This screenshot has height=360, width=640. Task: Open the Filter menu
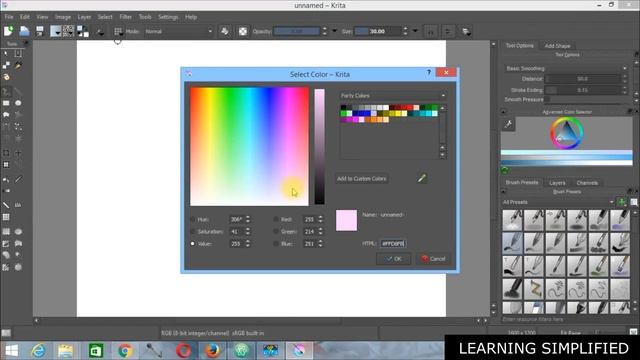pos(126,17)
